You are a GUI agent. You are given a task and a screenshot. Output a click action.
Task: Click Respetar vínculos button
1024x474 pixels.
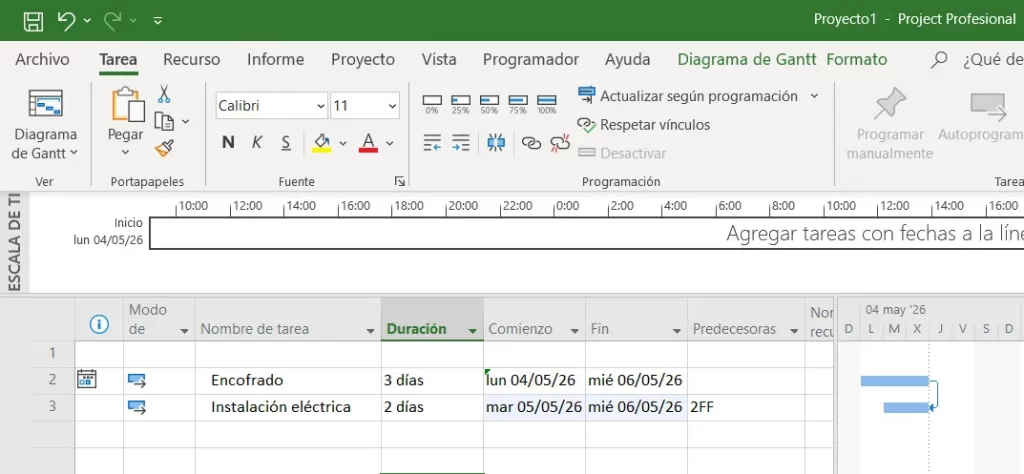[x=644, y=125]
